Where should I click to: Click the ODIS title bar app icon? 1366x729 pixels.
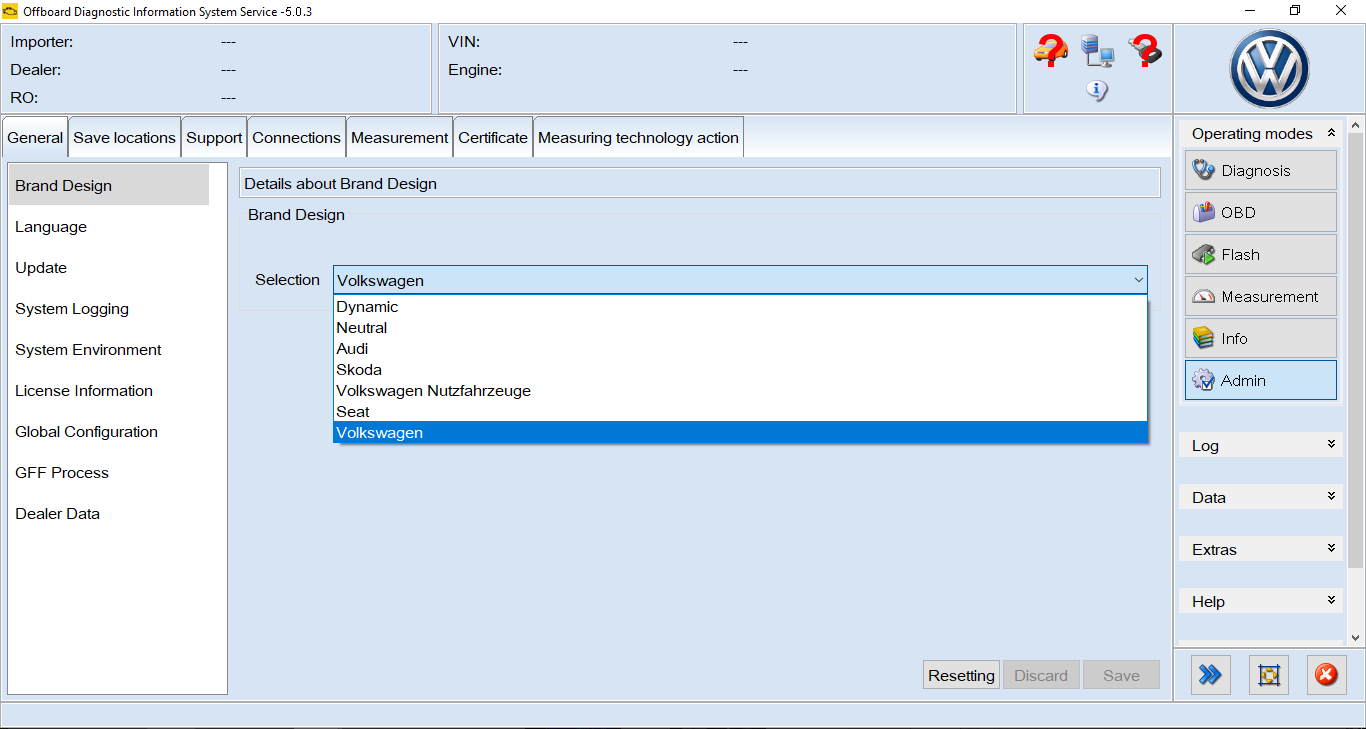pyautogui.click(x=10, y=10)
